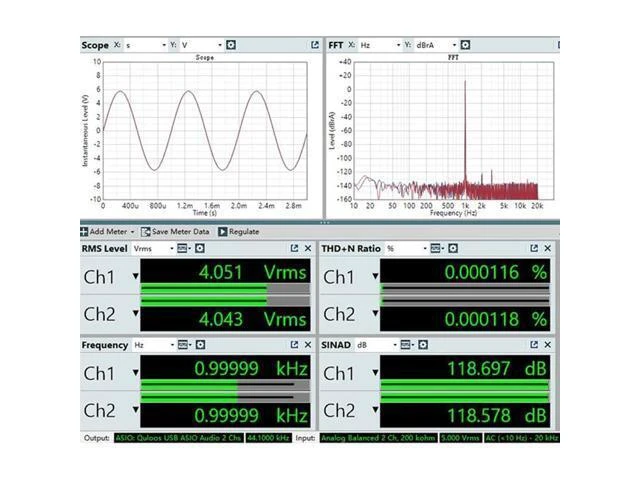Expand SINAD Ch2 channel arrow

point(375,409)
